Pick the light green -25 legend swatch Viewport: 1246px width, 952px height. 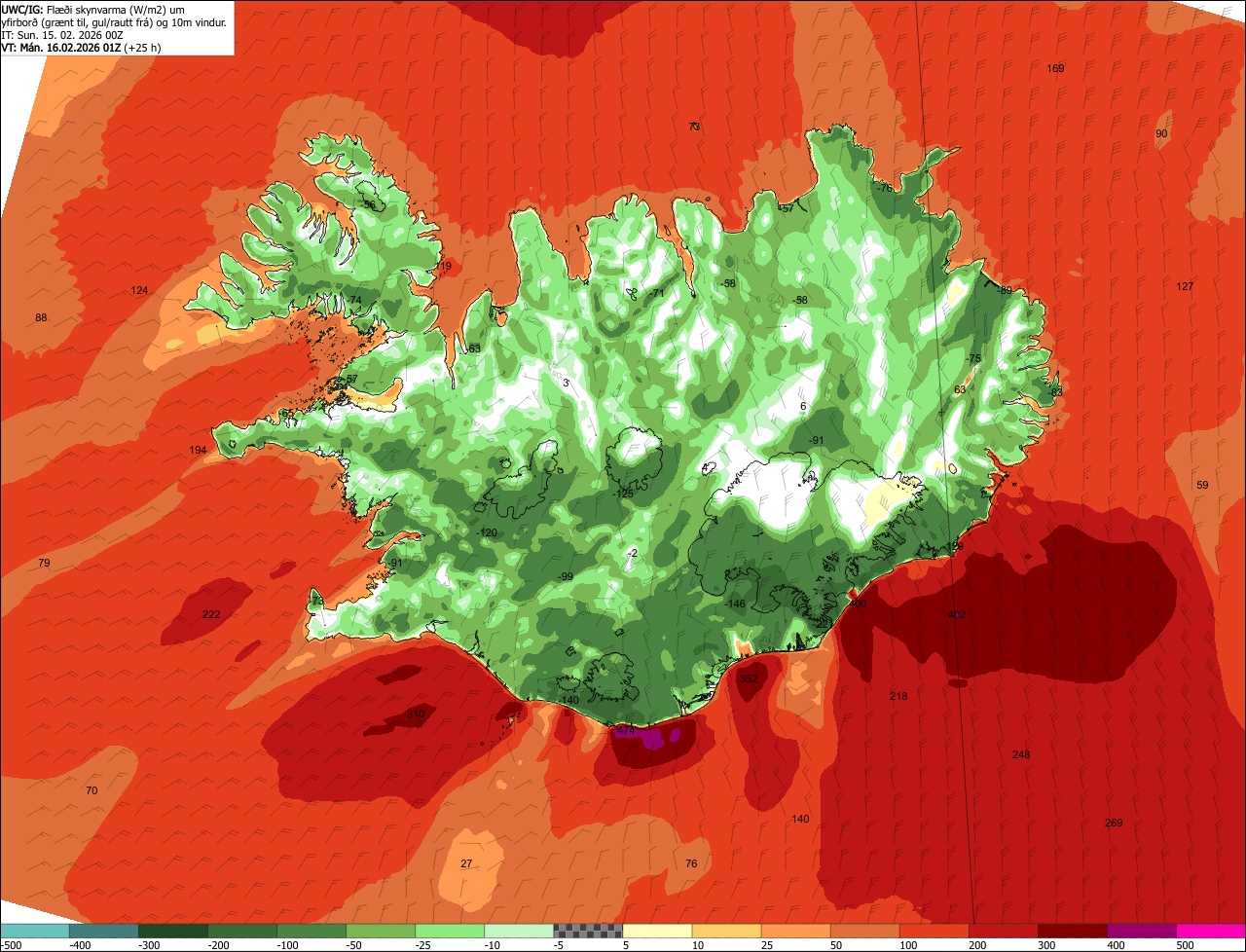[450, 931]
